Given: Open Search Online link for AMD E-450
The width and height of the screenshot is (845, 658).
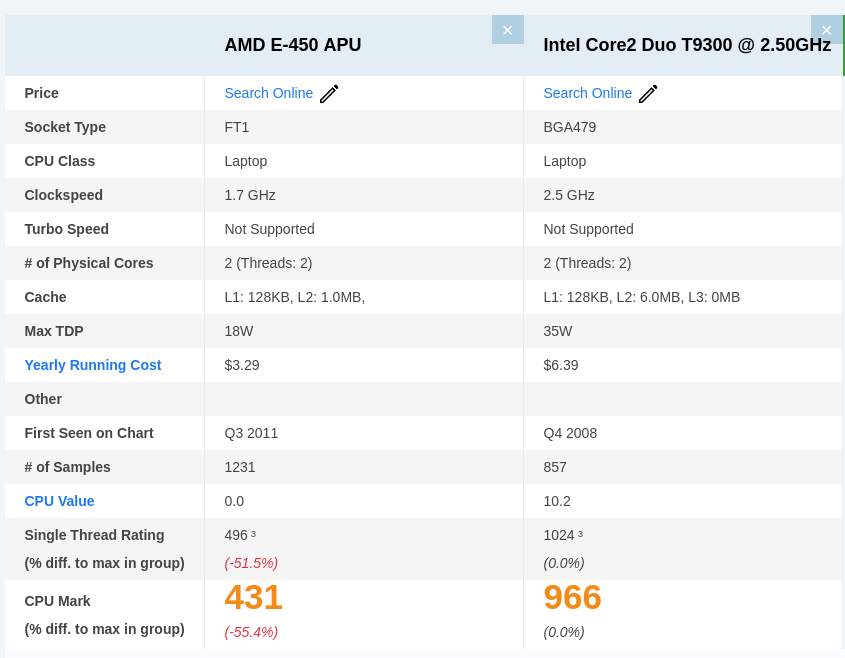Looking at the screenshot, I should tap(268, 93).
